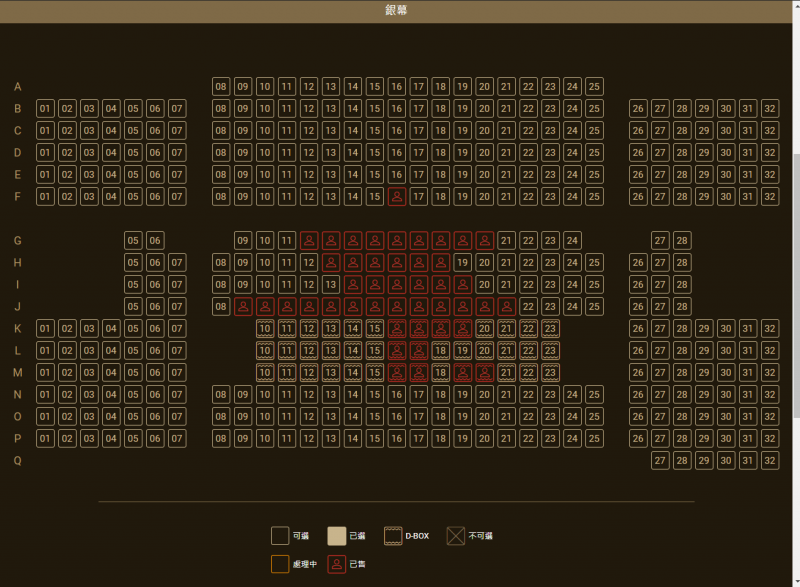Click sold D-BOX seat 16 in row K

[396, 329]
